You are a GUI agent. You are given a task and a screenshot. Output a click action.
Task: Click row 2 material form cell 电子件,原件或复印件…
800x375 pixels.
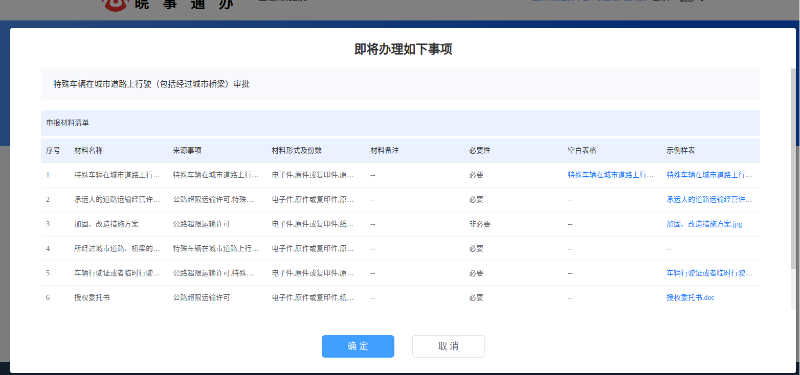click(313, 199)
